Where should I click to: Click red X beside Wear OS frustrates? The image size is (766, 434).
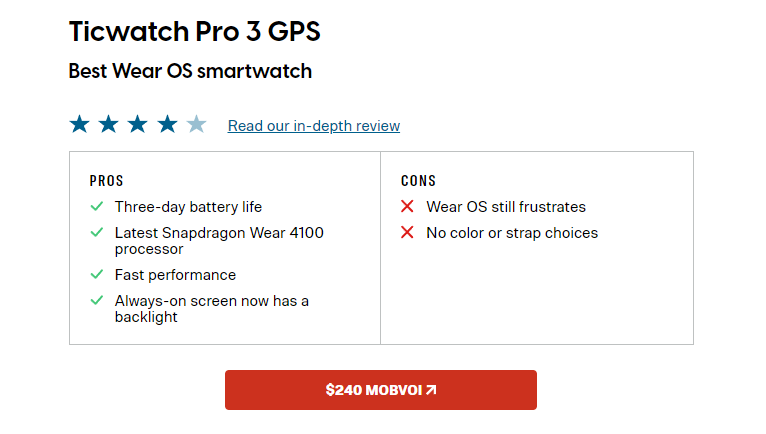coord(407,207)
